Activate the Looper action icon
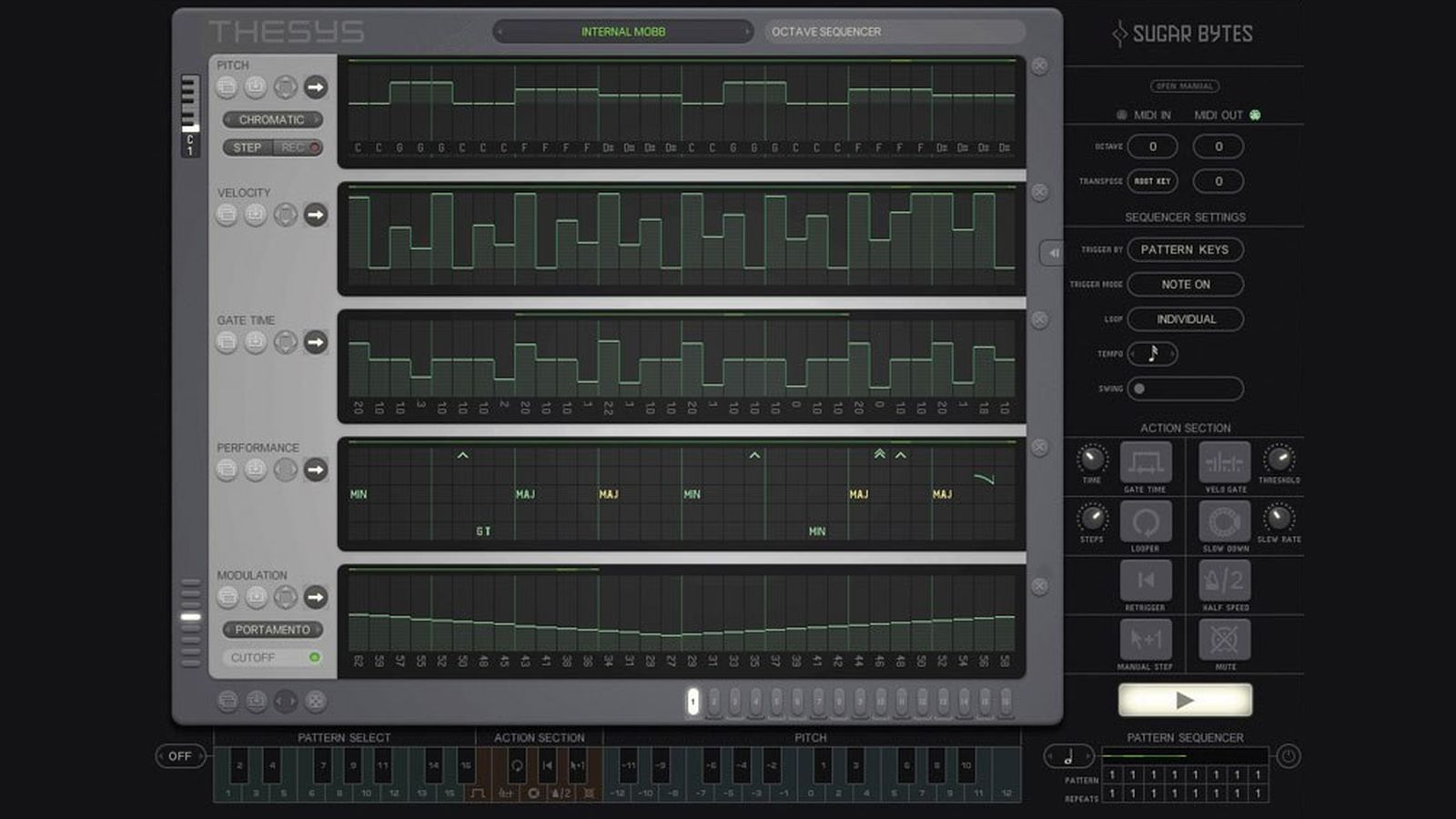The width and height of the screenshot is (1456, 819). click(x=1145, y=522)
